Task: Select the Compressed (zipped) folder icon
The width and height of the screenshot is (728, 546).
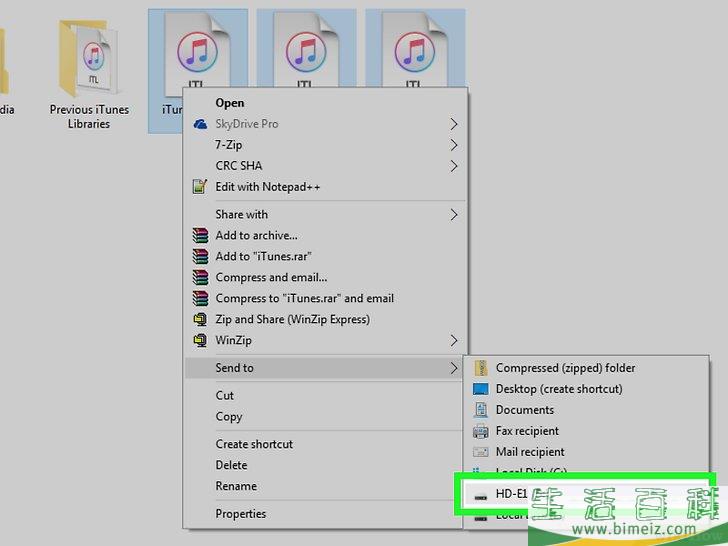Action: [x=481, y=368]
